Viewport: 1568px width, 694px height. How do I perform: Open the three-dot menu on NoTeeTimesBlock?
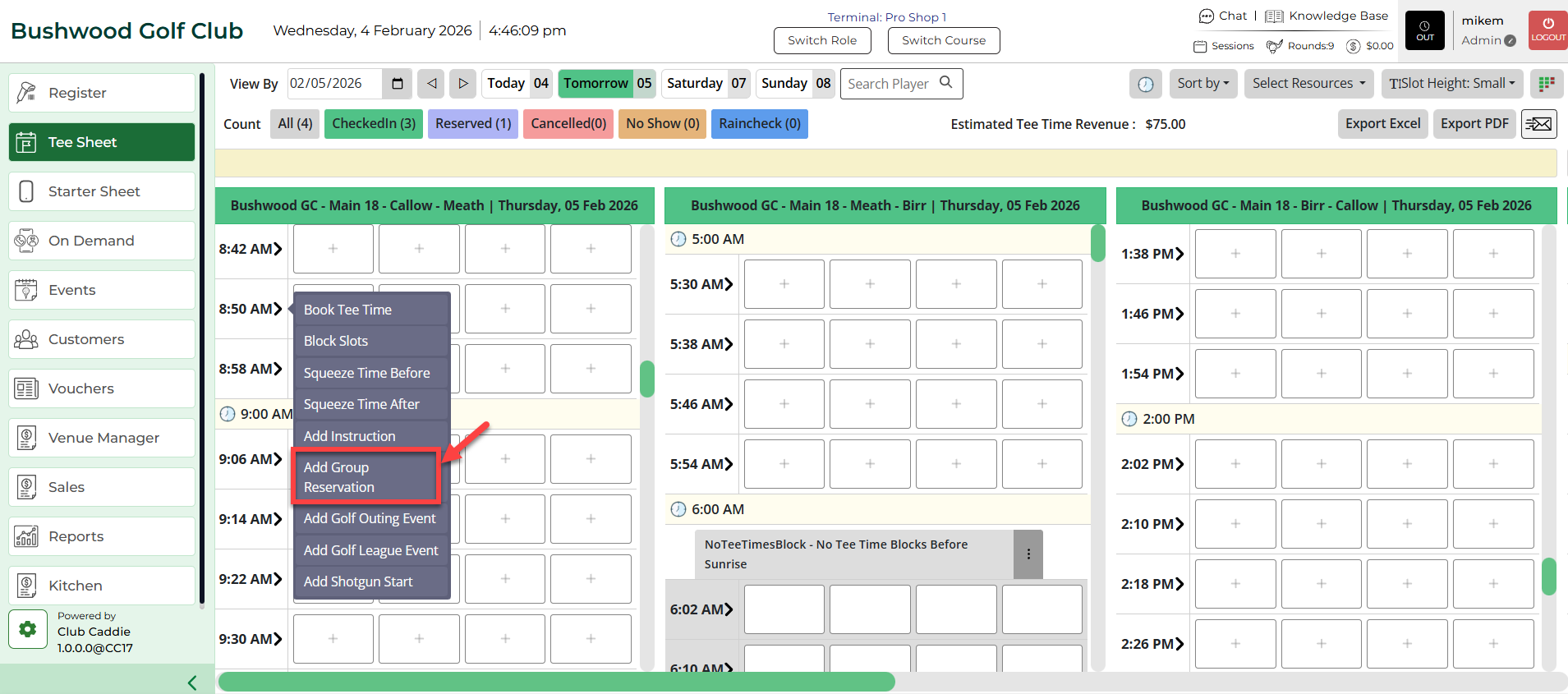(1028, 554)
